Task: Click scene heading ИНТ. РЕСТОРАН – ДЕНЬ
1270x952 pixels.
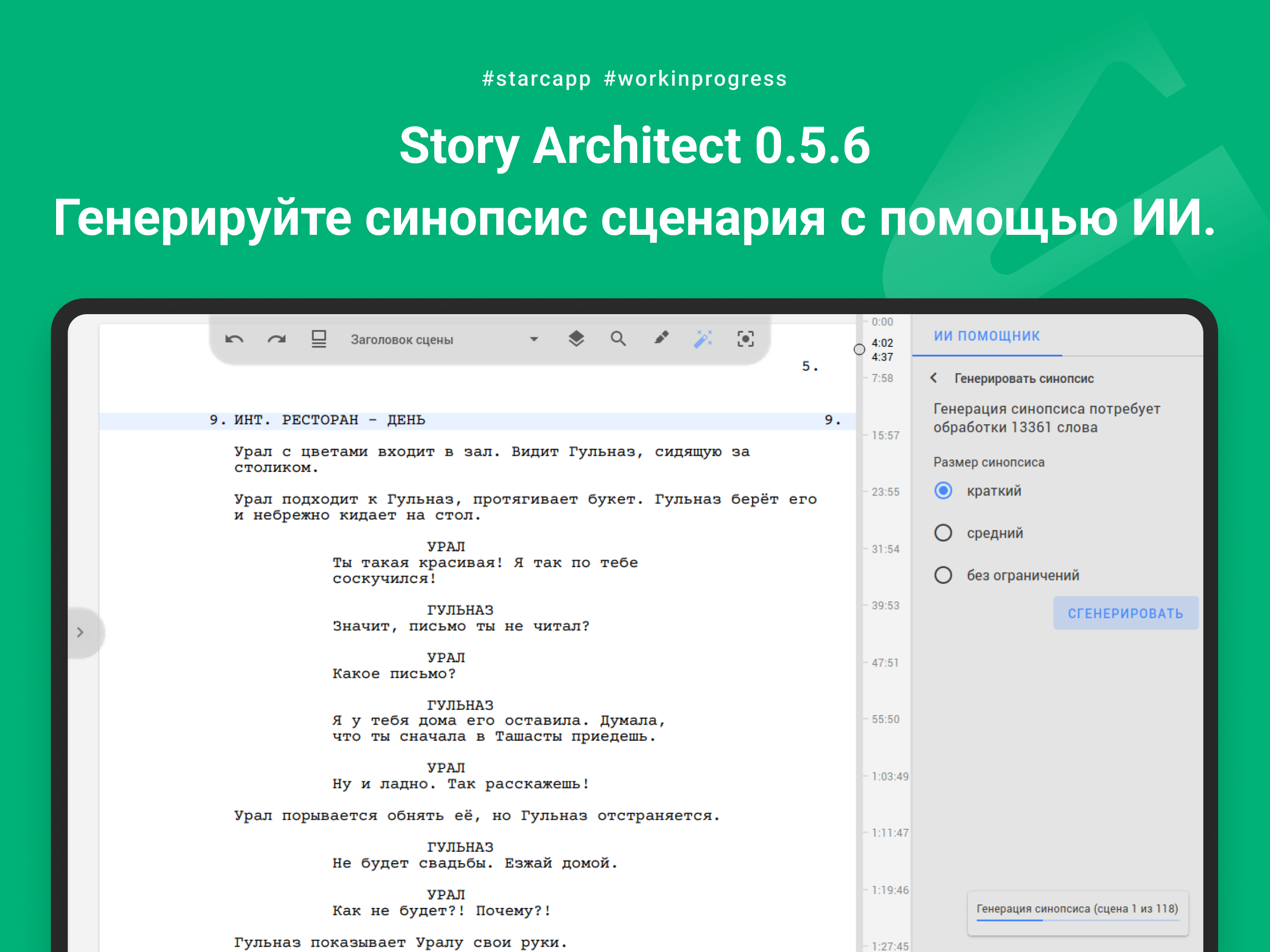Action: 330,420
